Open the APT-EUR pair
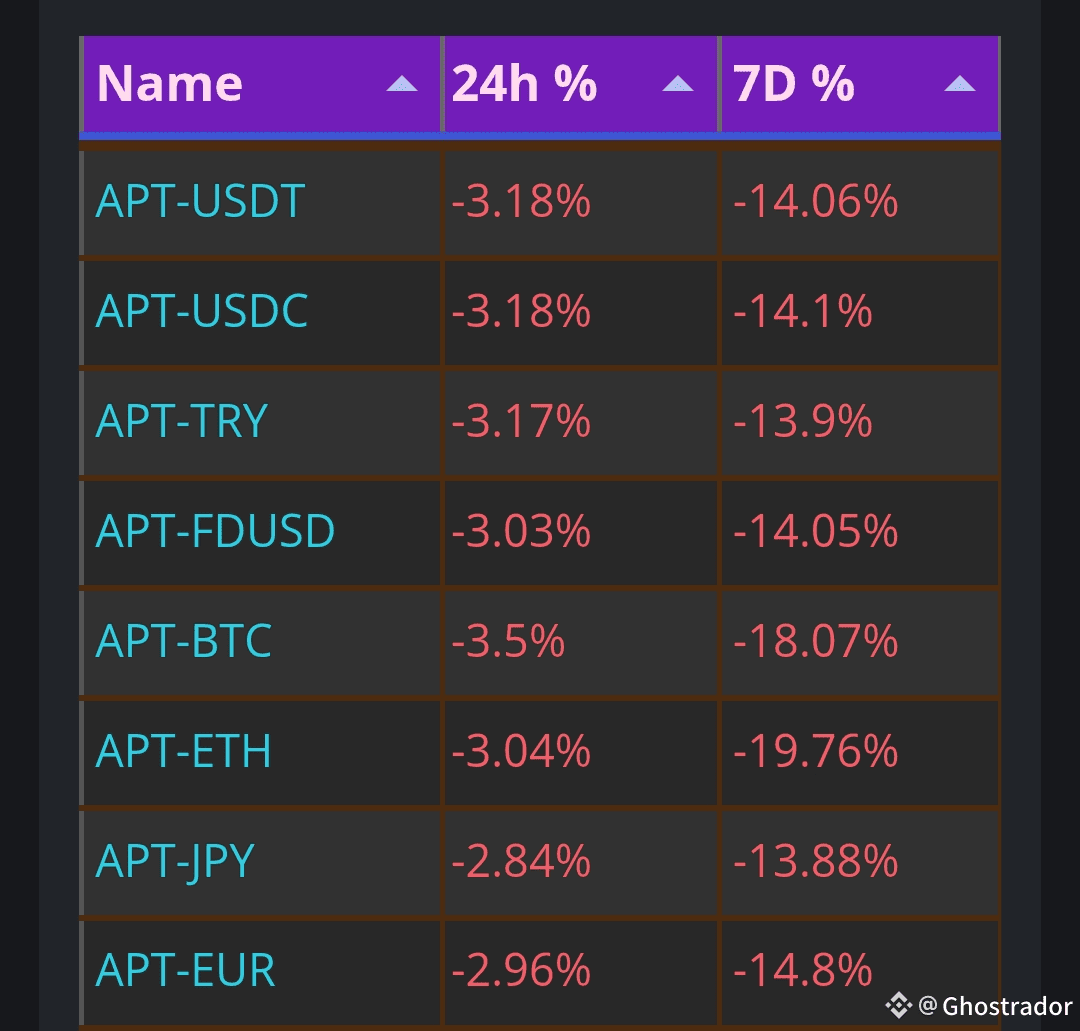Viewport: 1080px width, 1031px height. [186, 971]
